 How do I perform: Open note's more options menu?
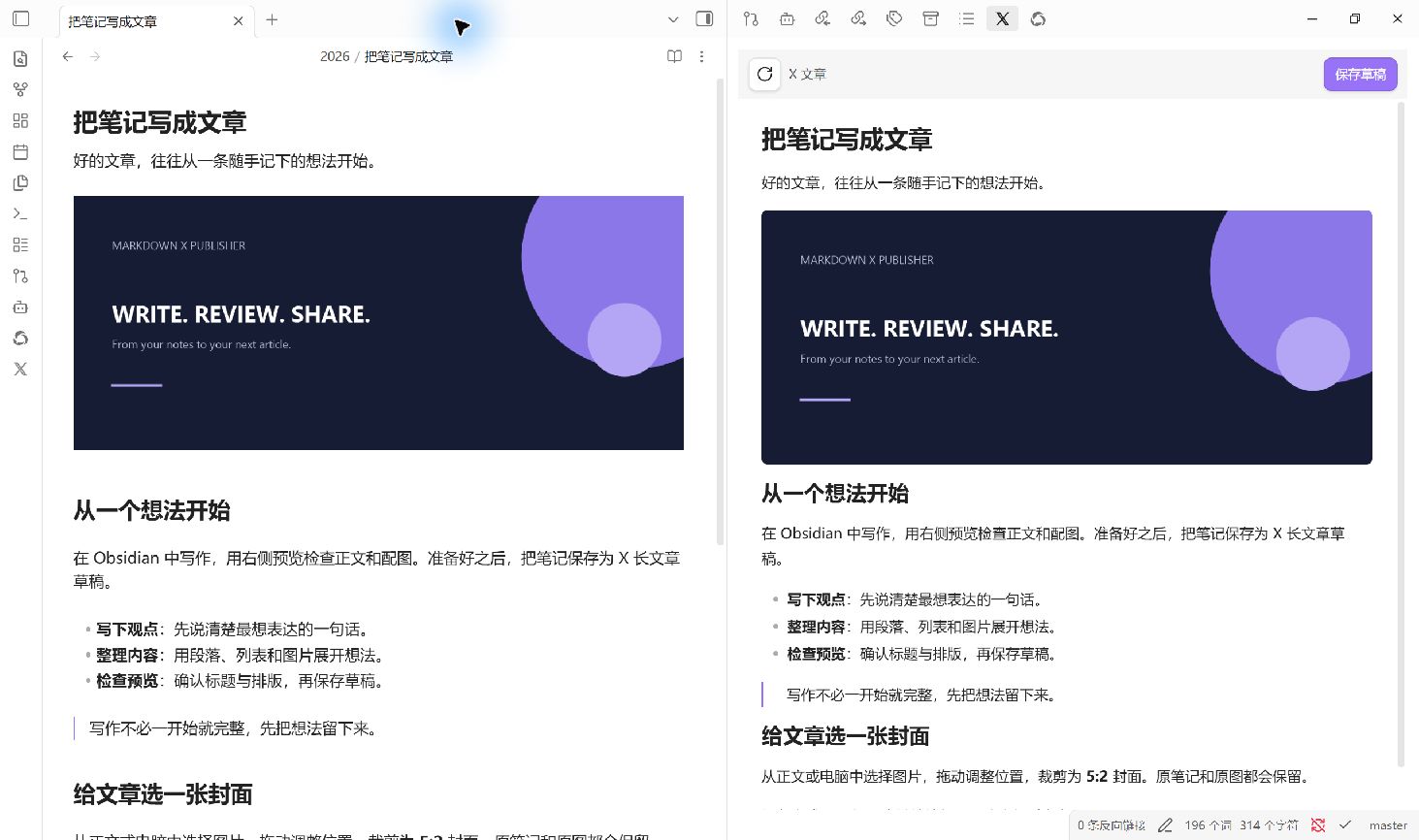point(701,56)
